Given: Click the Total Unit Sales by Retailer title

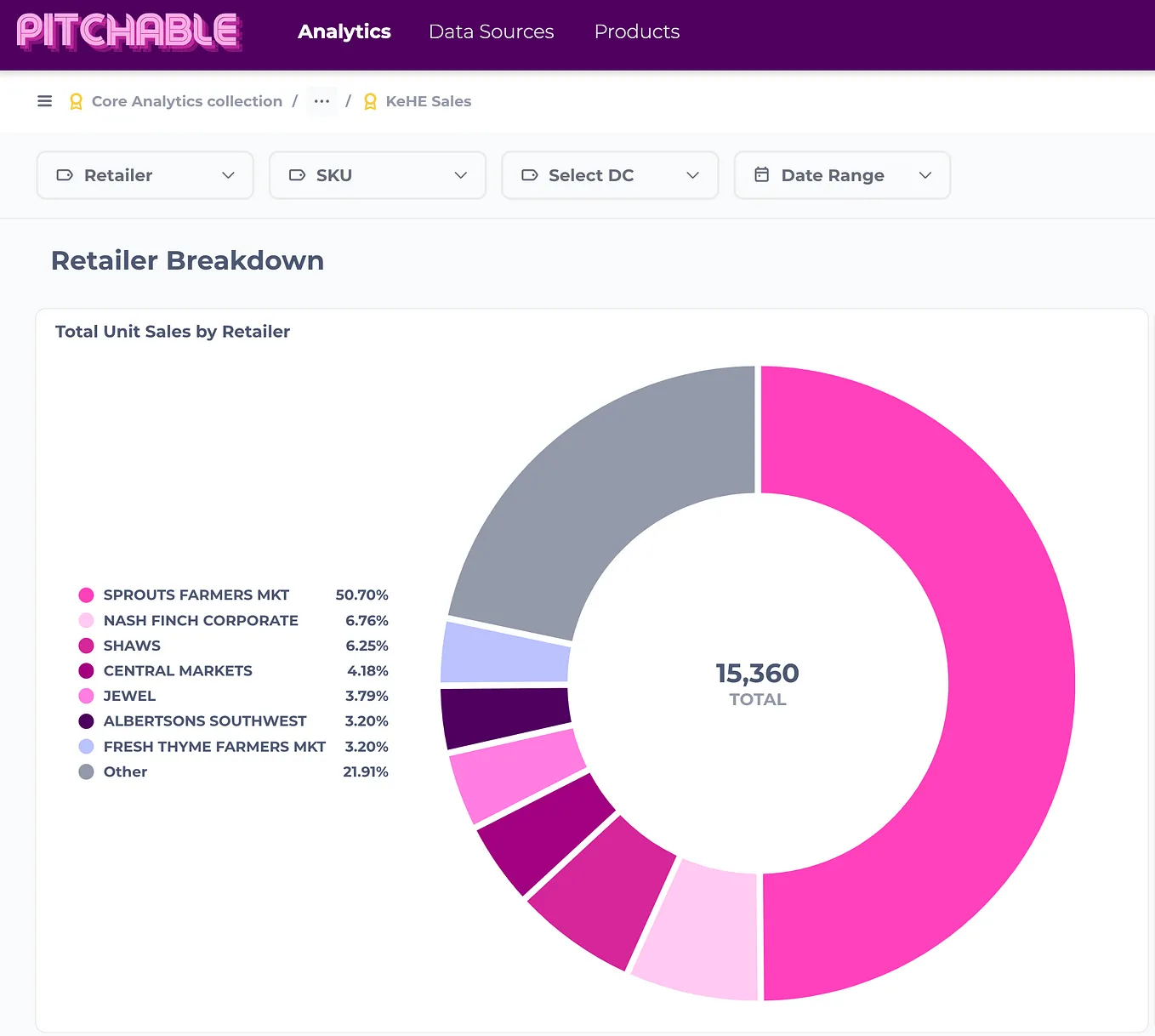Looking at the screenshot, I should [173, 332].
